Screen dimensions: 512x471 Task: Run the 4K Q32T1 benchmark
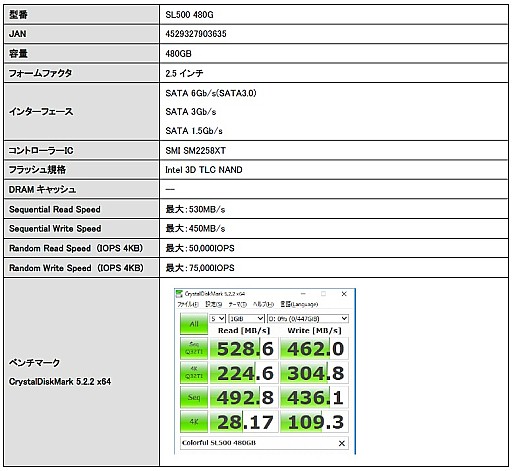pyautogui.click(x=194, y=373)
